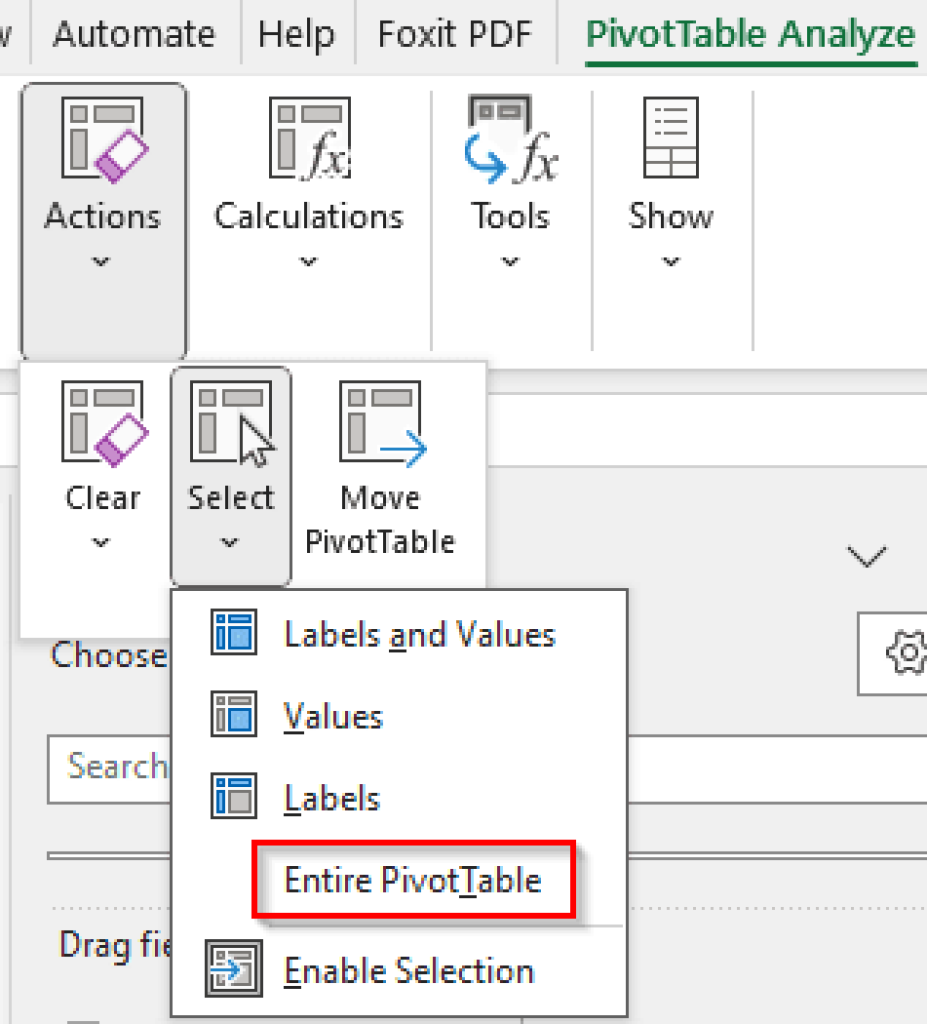
Task: Select Entire PivotTable from the menu
Action: [x=413, y=881]
